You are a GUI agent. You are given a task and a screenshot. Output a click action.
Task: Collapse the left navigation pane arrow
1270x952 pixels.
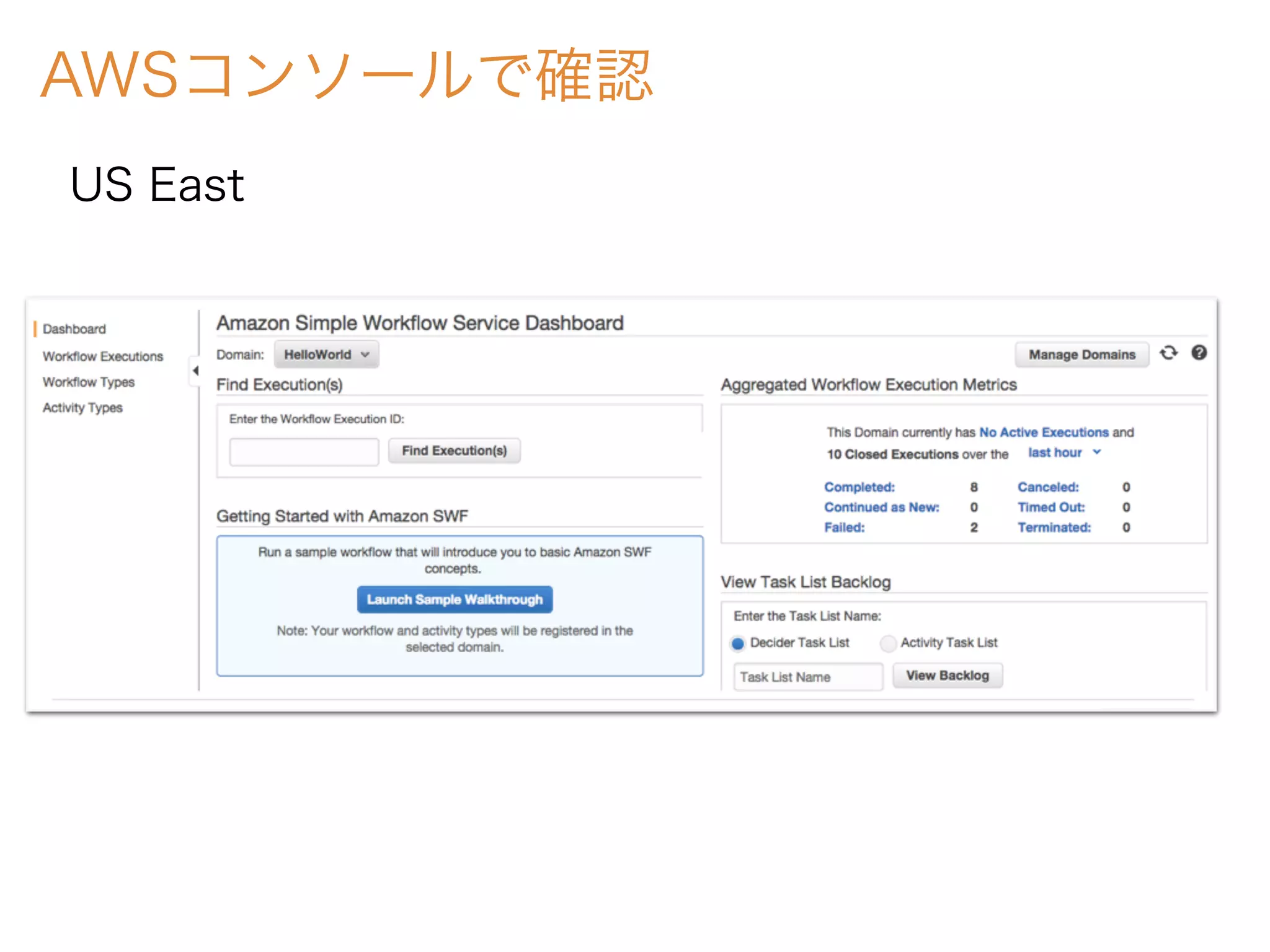(x=195, y=371)
